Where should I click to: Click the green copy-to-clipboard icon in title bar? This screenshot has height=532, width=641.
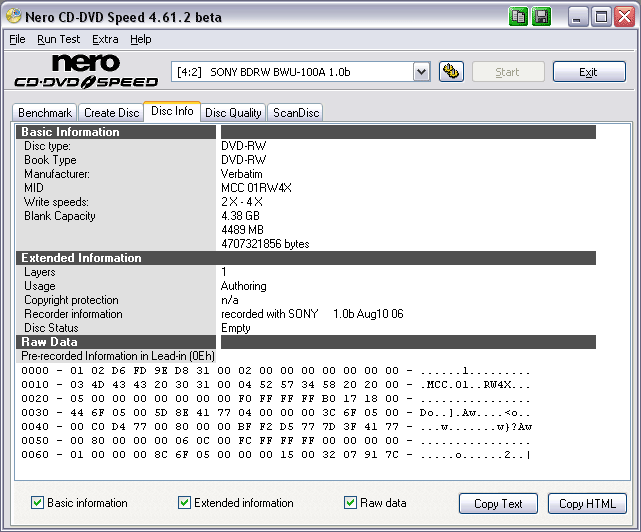click(518, 17)
